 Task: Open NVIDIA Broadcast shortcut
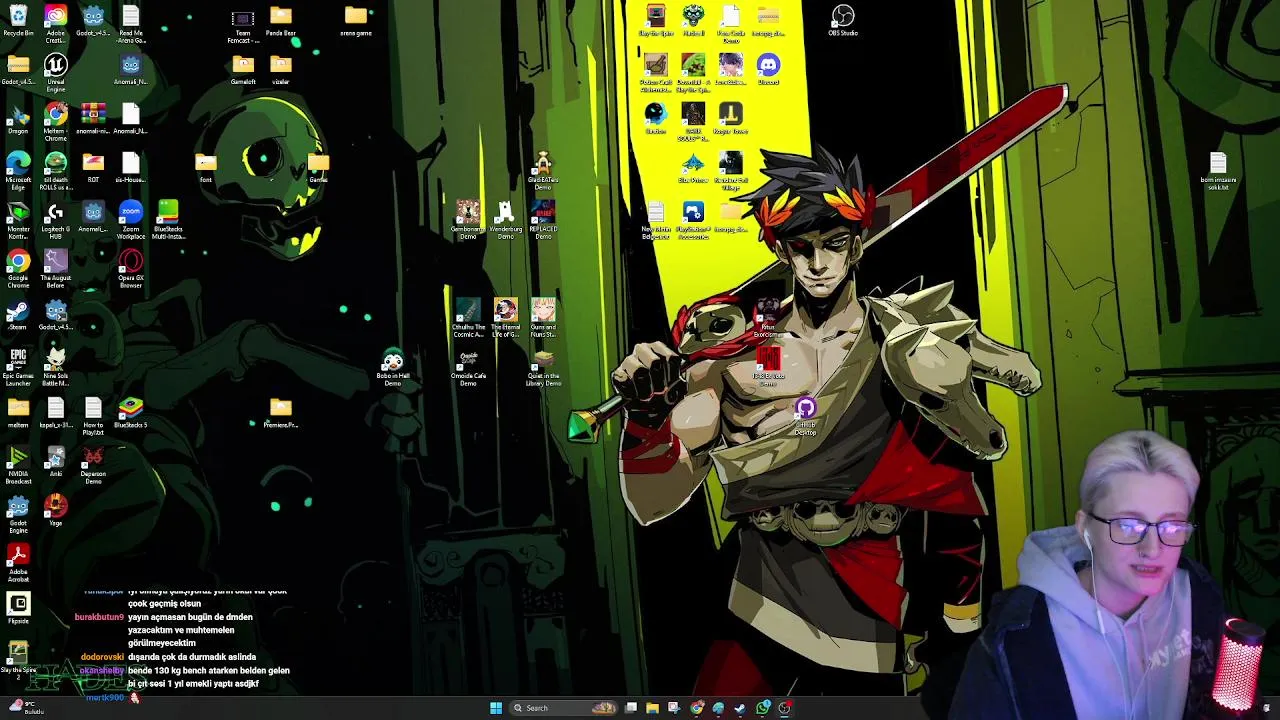coord(18,465)
